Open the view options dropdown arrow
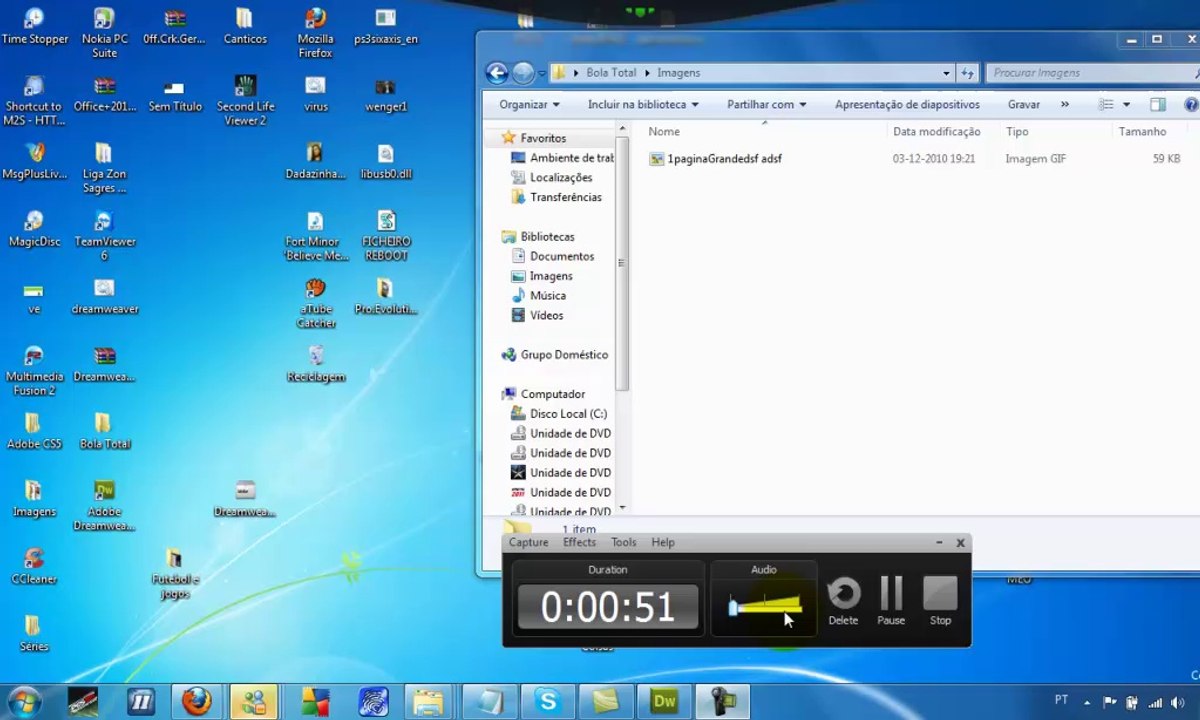 [x=1127, y=104]
